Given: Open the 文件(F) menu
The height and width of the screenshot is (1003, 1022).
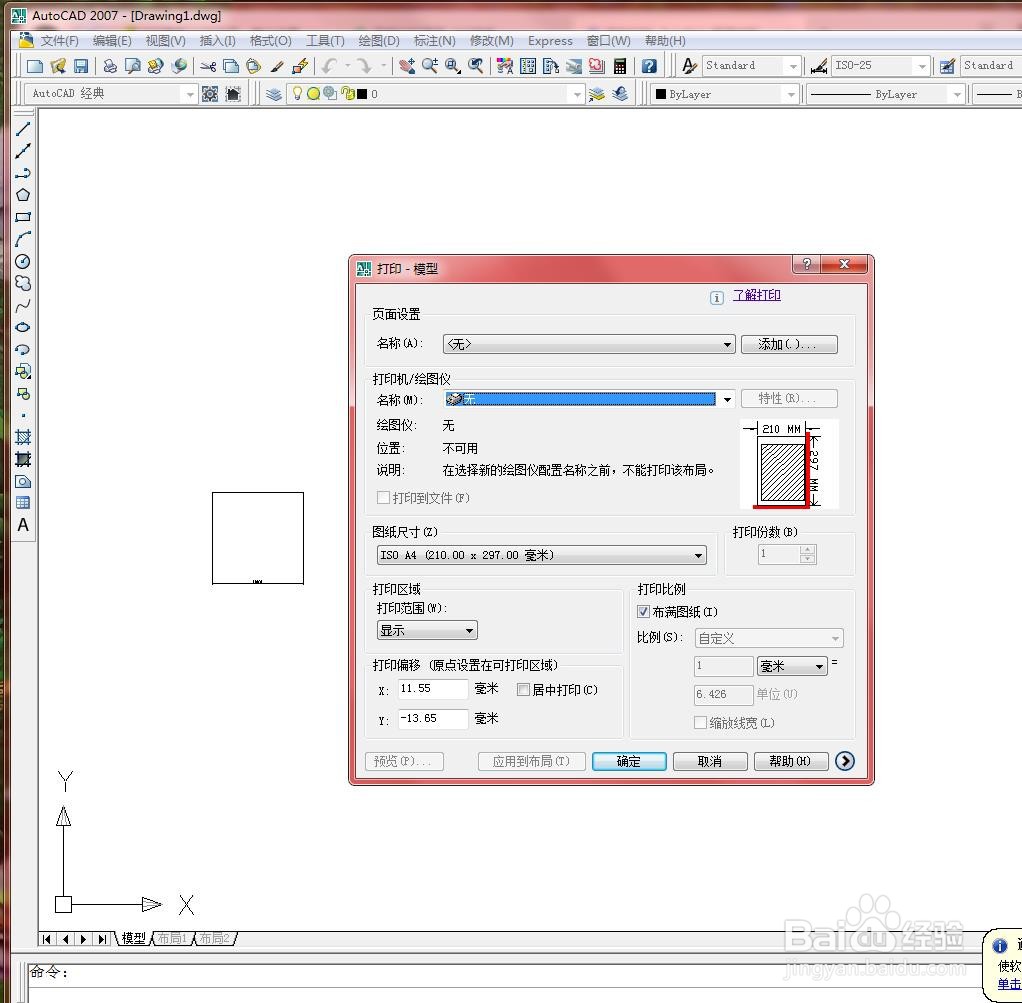Looking at the screenshot, I should click(x=59, y=40).
